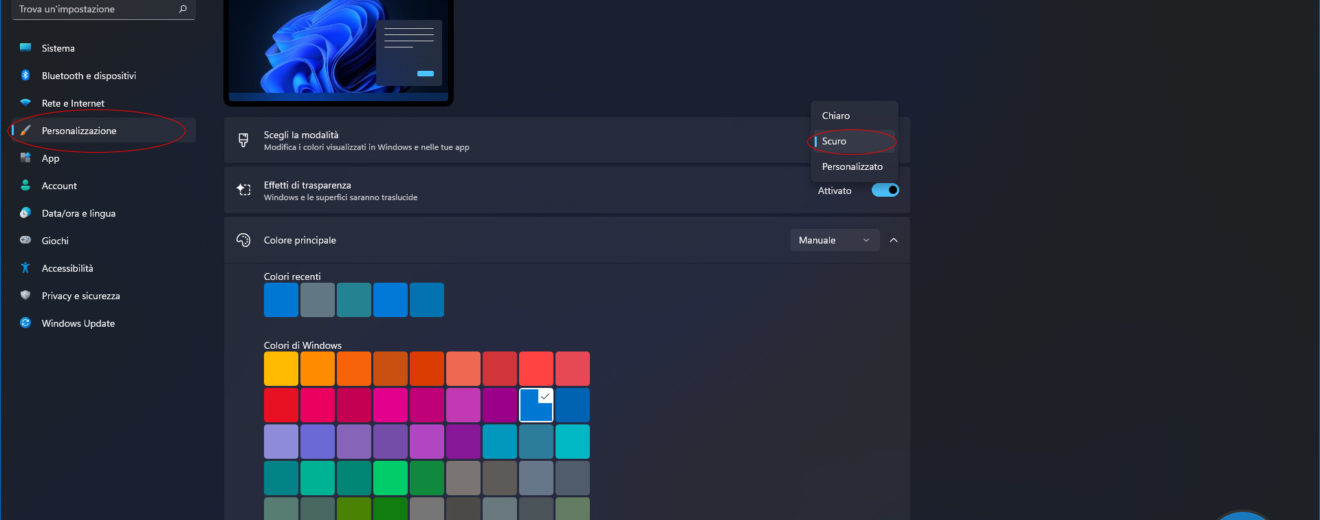Open the Account person icon
This screenshot has height=520, width=1320.
[25, 186]
